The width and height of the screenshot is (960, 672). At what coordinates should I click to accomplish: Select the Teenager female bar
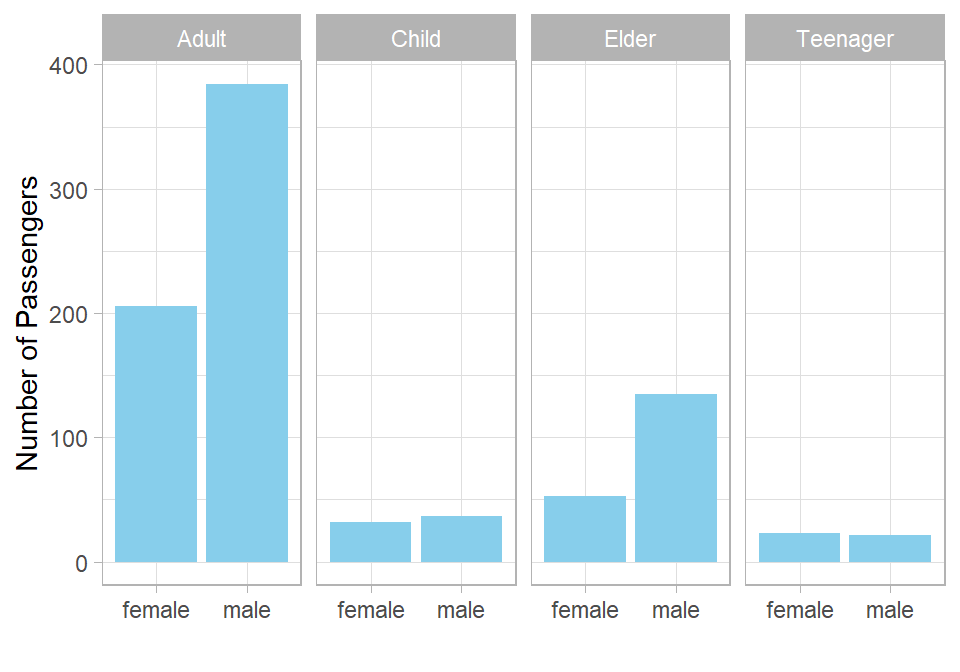pyautogui.click(x=799, y=547)
